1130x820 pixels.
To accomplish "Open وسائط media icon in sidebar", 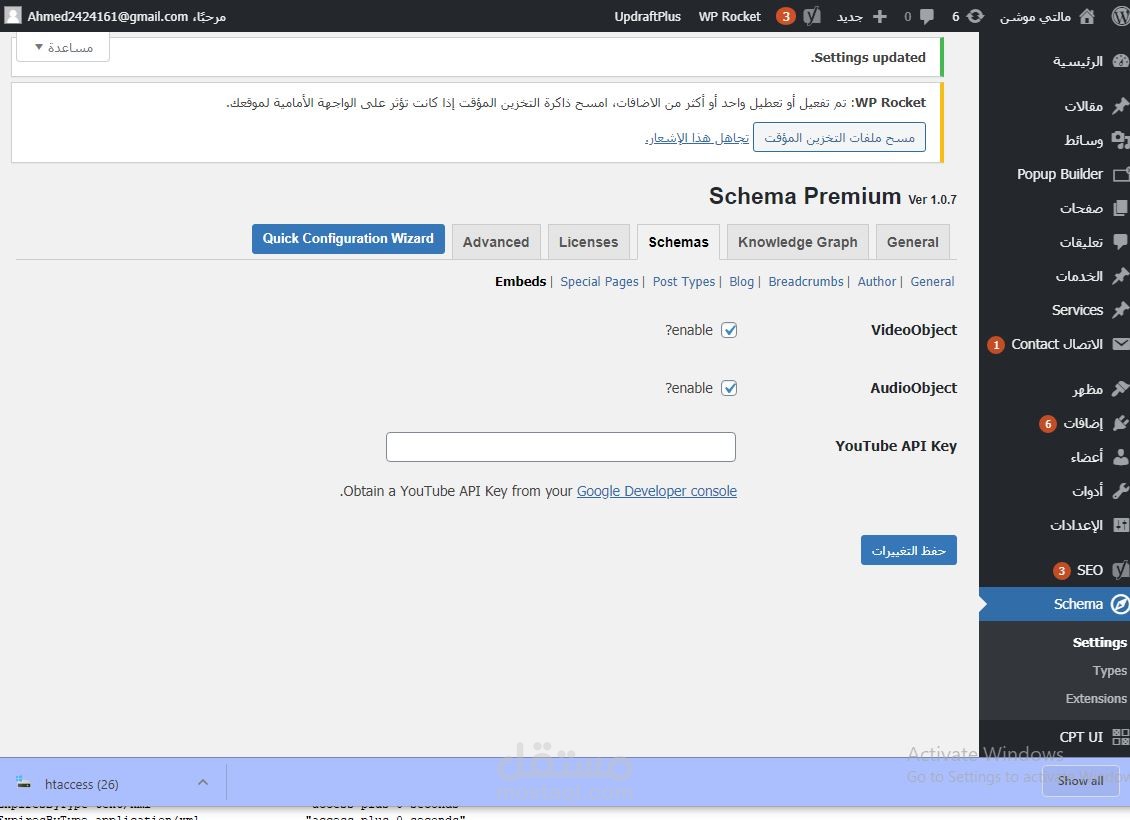I will click(x=1121, y=140).
